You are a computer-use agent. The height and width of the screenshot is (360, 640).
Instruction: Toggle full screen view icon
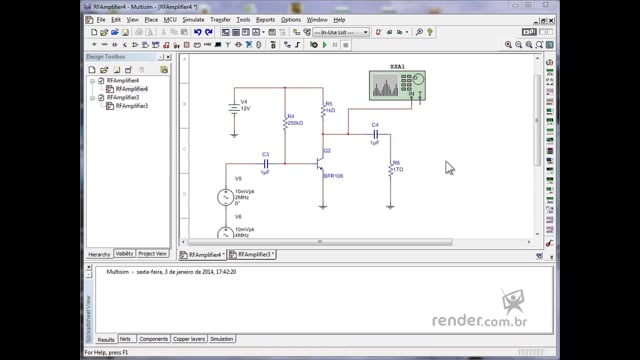coord(550,45)
